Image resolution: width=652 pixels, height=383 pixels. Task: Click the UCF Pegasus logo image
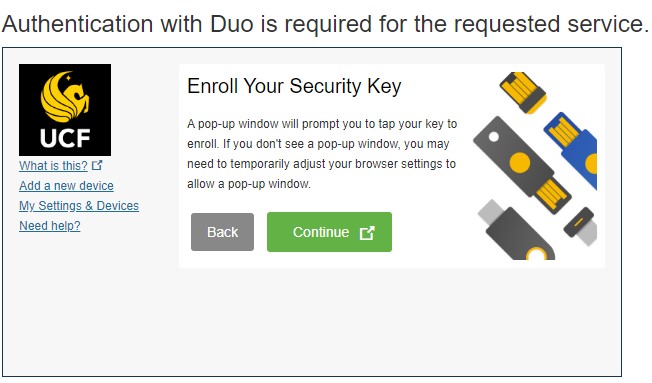tap(65, 110)
